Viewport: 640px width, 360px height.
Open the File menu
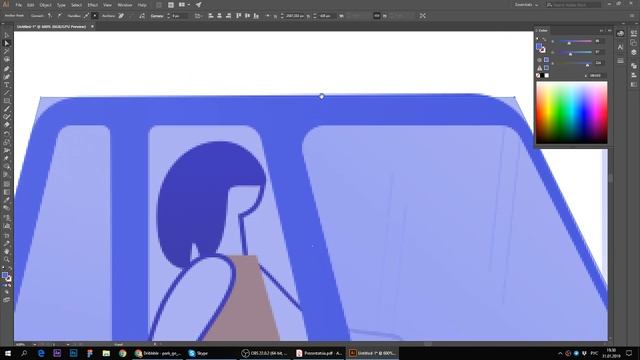point(18,5)
